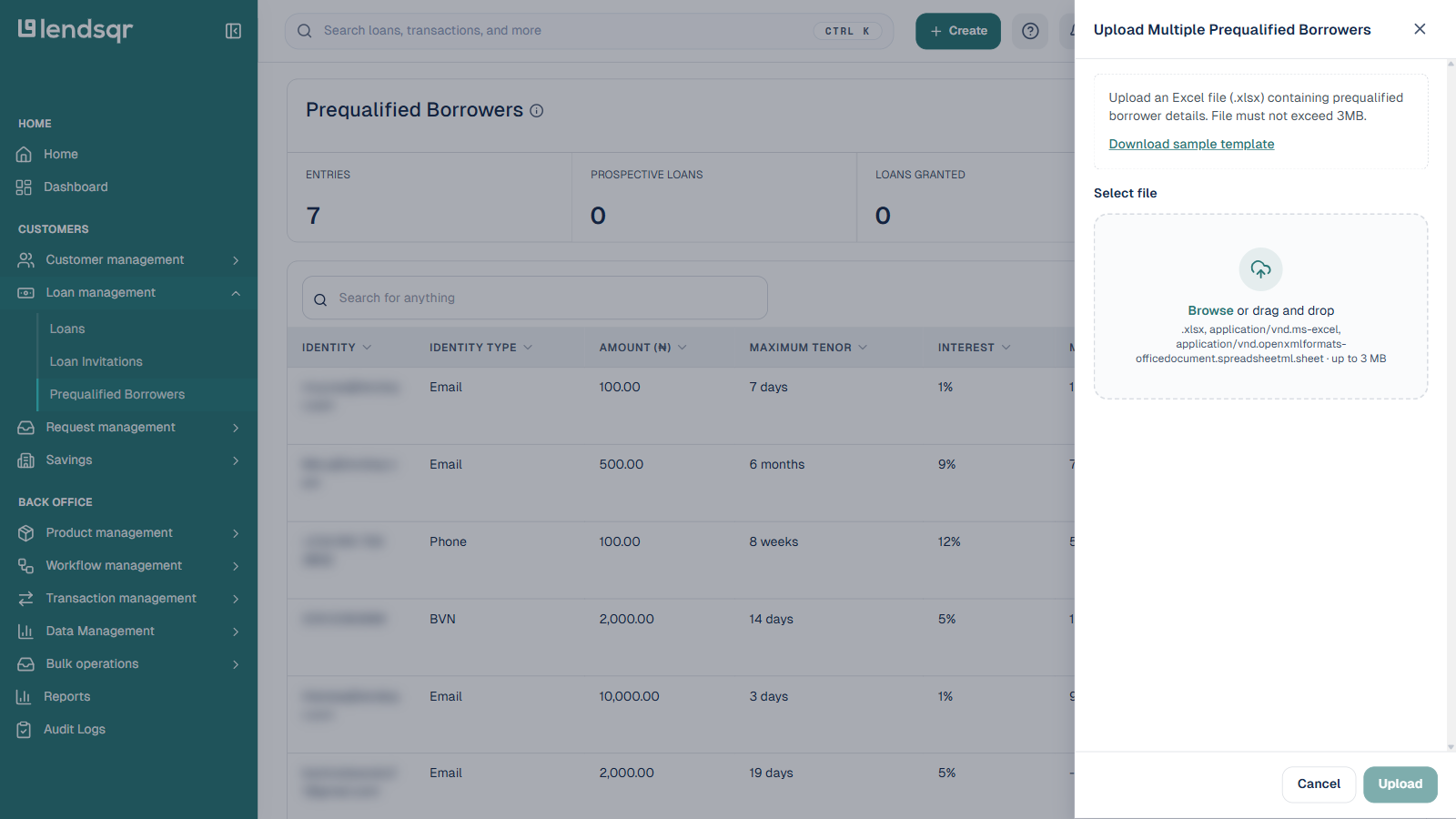
Task: Click the global search magnifier icon
Action: tap(305, 31)
